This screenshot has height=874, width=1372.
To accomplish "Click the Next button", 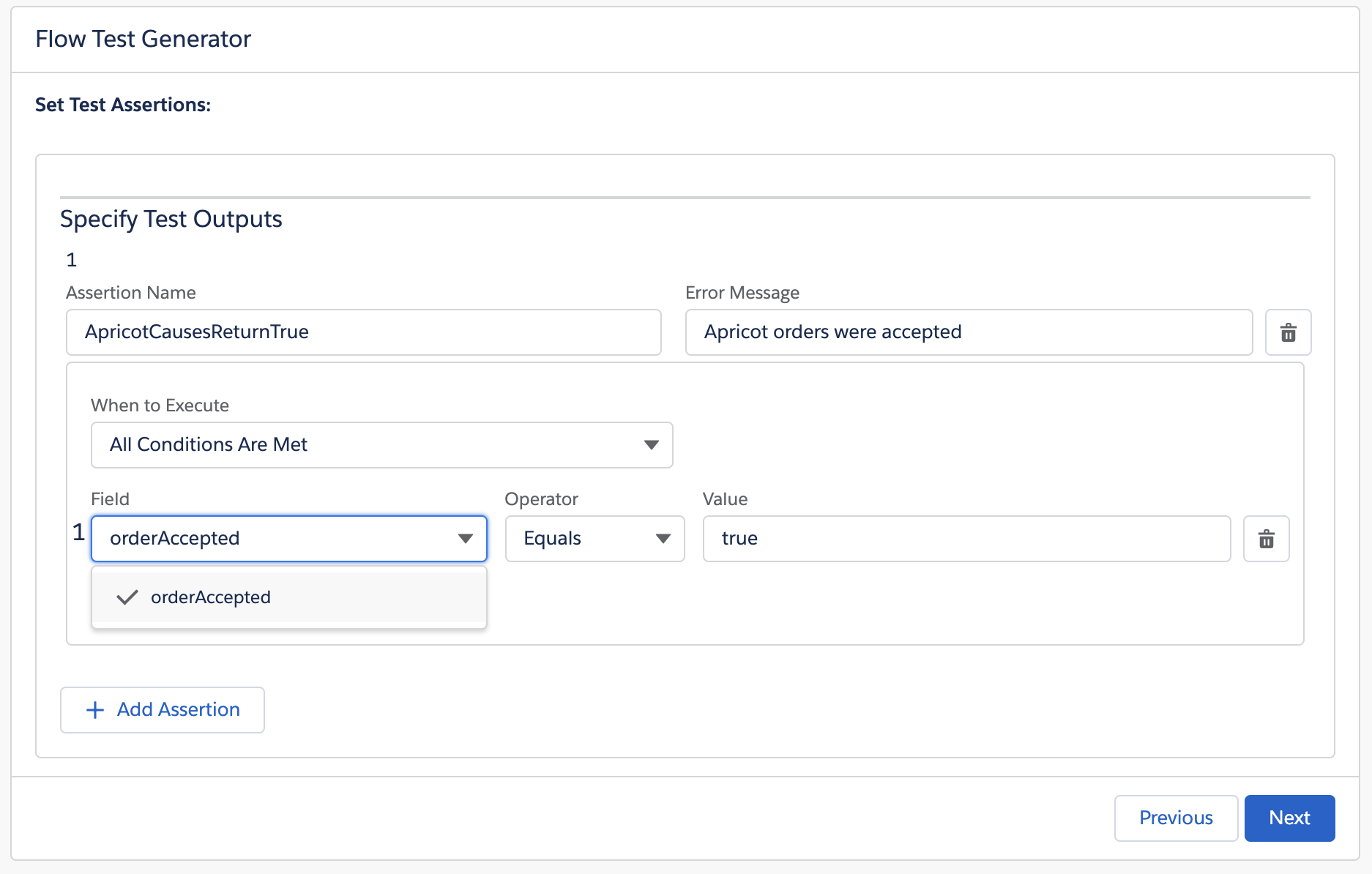I will [x=1289, y=818].
